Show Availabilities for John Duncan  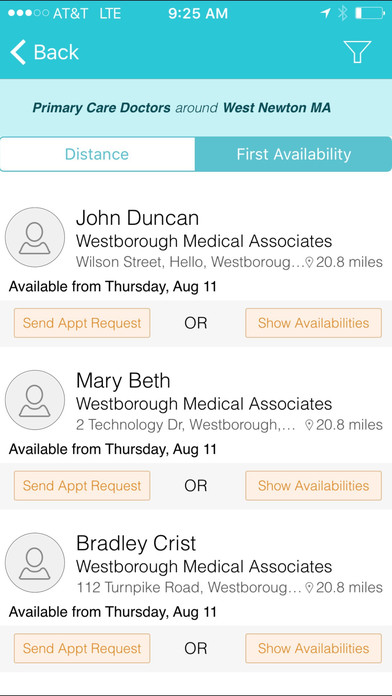pos(313,323)
